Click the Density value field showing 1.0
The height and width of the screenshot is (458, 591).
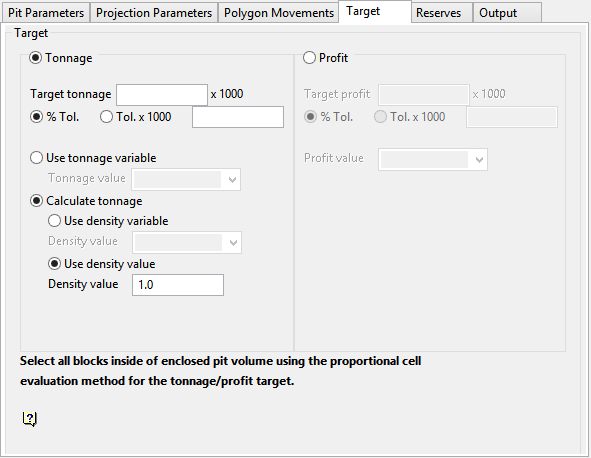pos(178,285)
